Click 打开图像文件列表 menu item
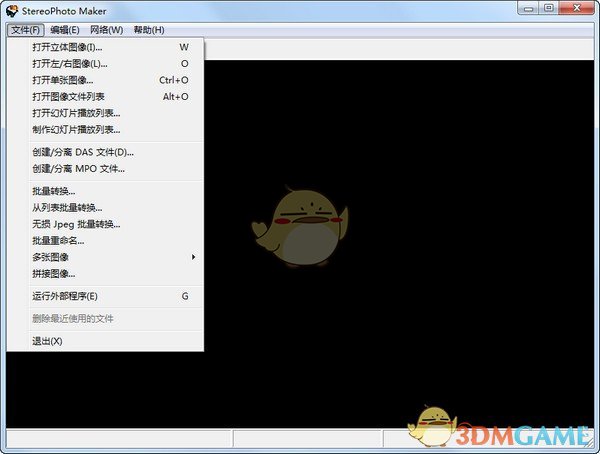 click(68, 96)
